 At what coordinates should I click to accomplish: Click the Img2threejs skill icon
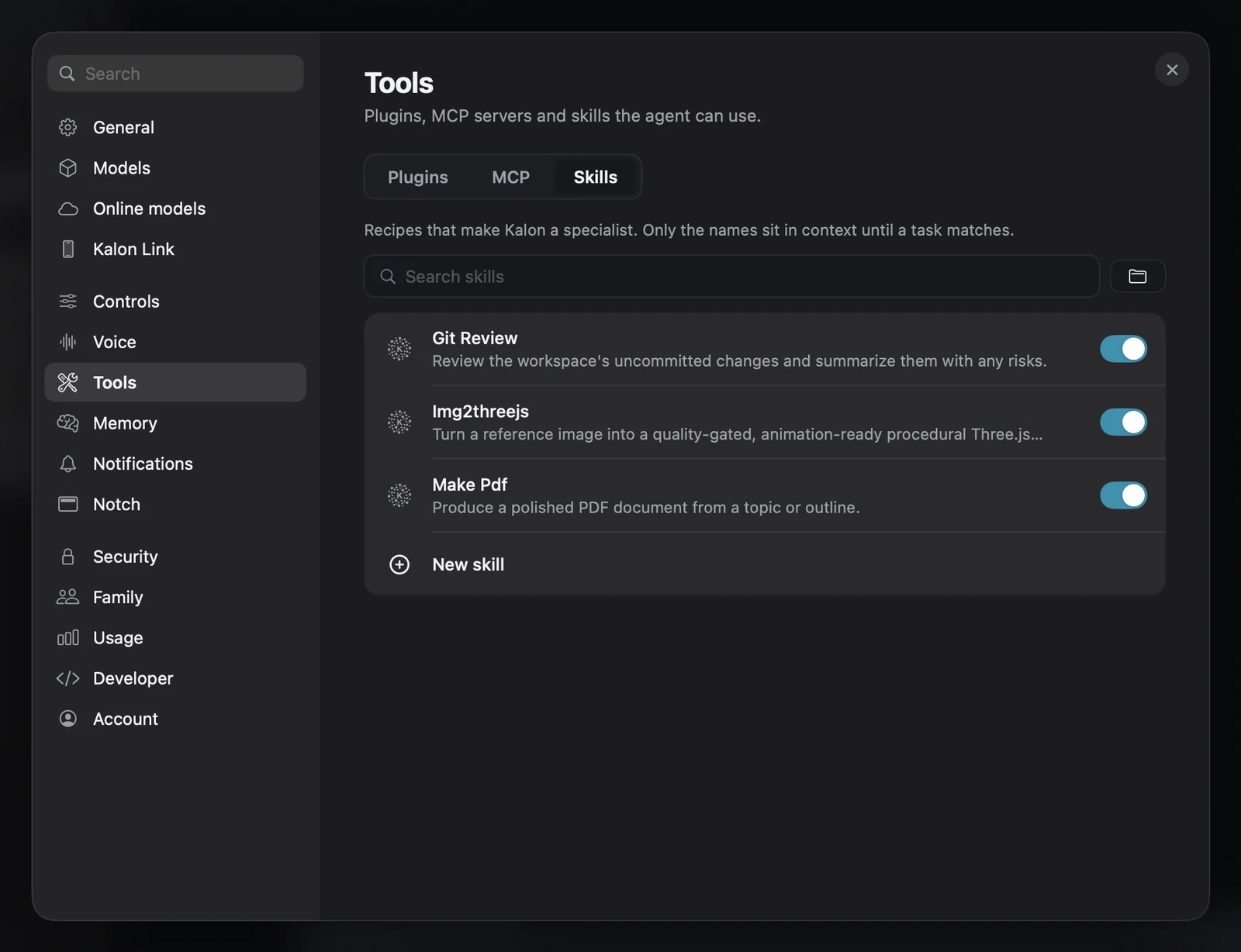(x=399, y=422)
